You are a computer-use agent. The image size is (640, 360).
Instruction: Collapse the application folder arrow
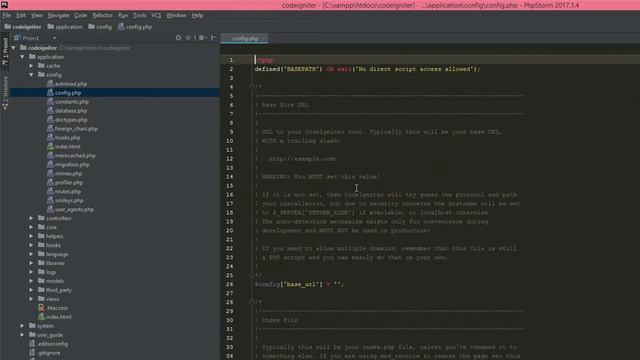22,57
